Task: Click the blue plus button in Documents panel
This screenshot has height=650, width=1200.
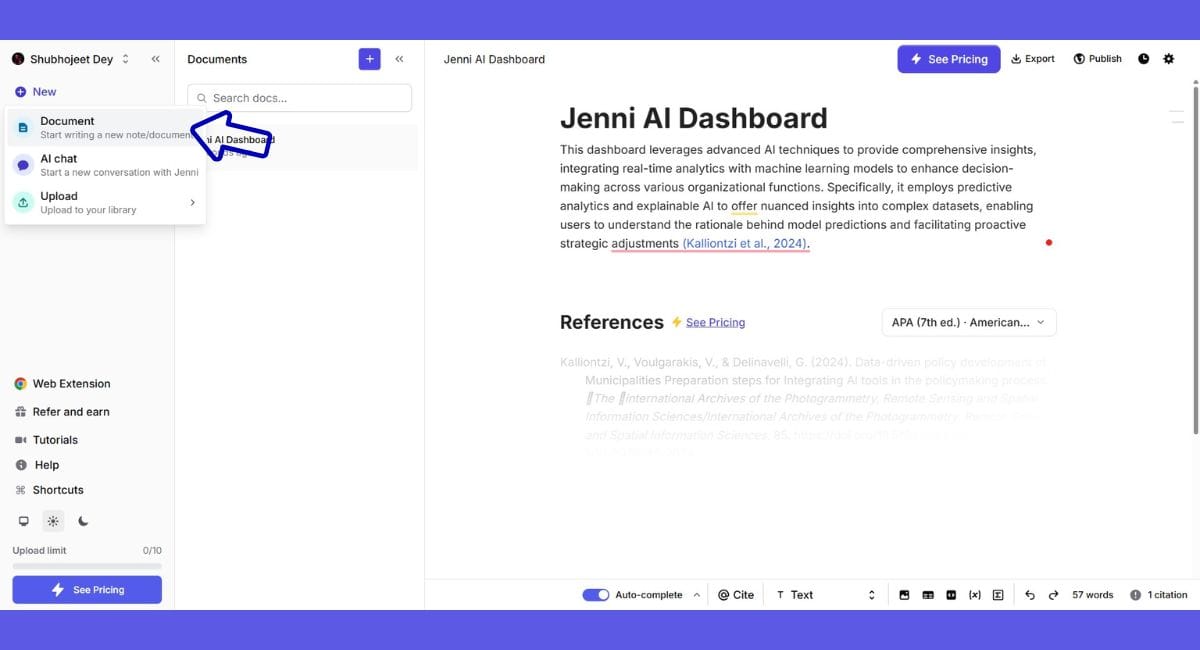Action: (x=369, y=59)
